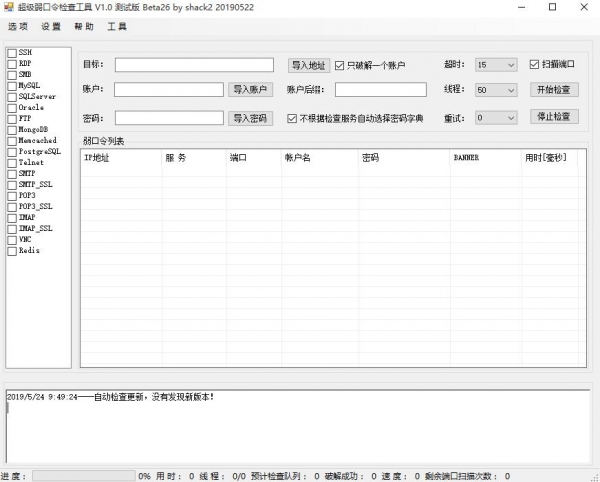Open the 设置 menu

click(51, 26)
